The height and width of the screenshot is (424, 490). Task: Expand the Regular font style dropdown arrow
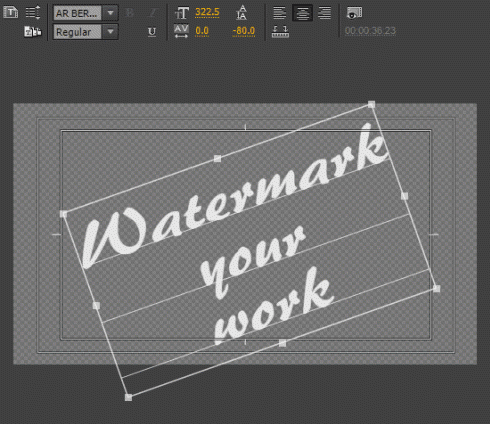click(110, 32)
